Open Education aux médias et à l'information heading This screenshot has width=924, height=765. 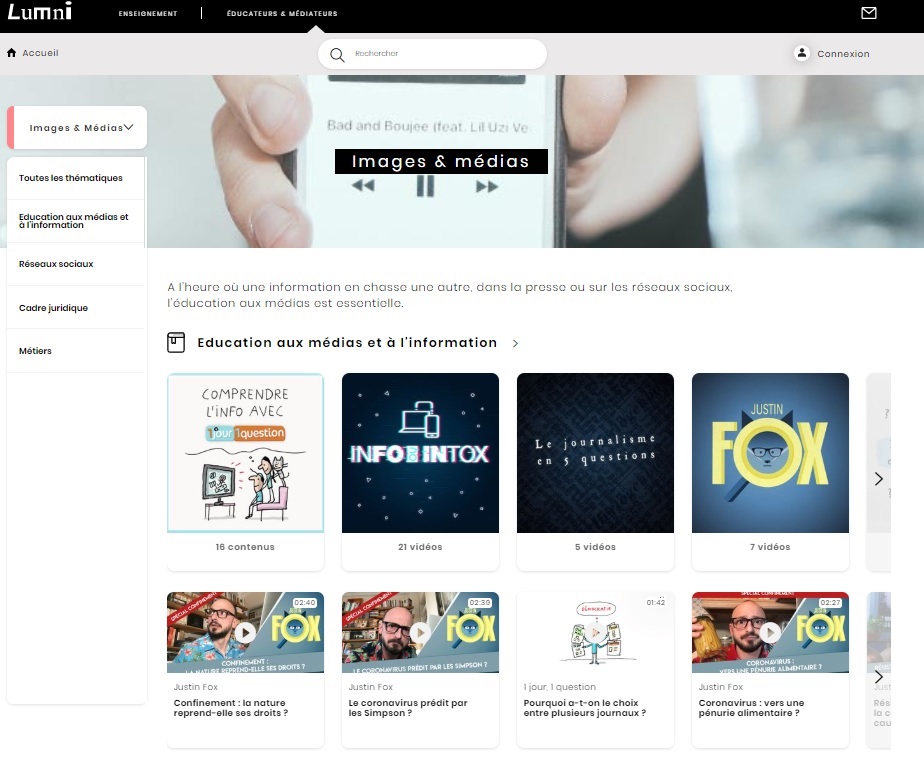tap(347, 342)
